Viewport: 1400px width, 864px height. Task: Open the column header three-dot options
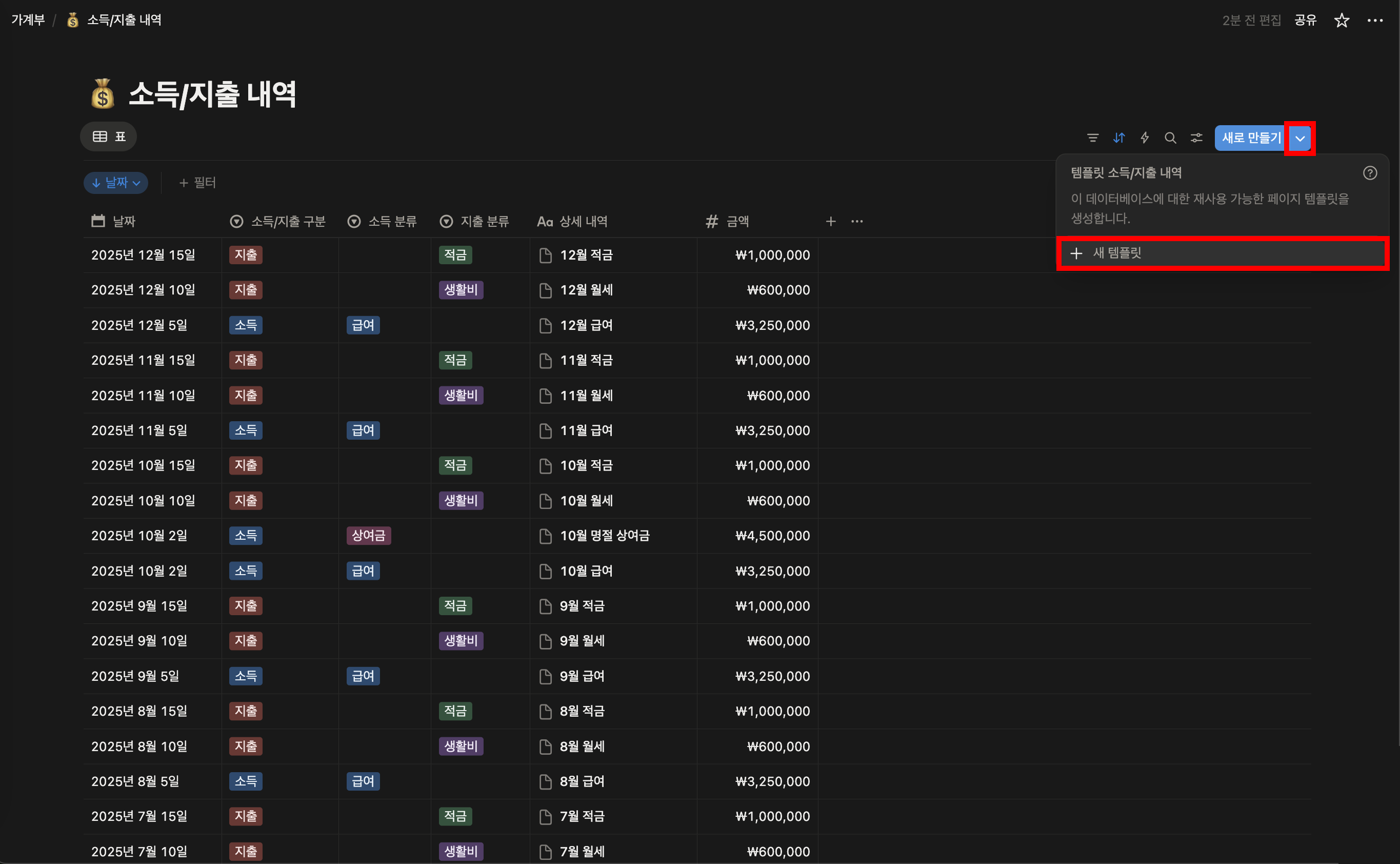coord(857,222)
